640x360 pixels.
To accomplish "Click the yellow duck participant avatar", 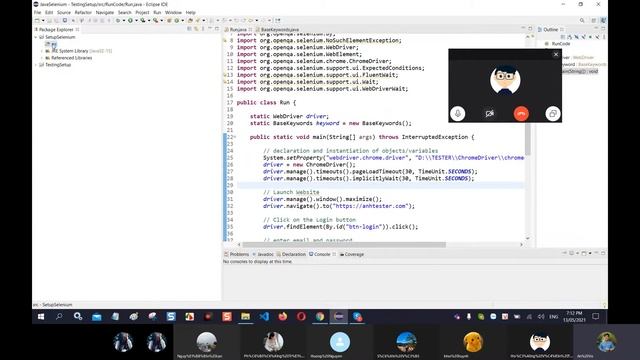I will click(x=473, y=342).
